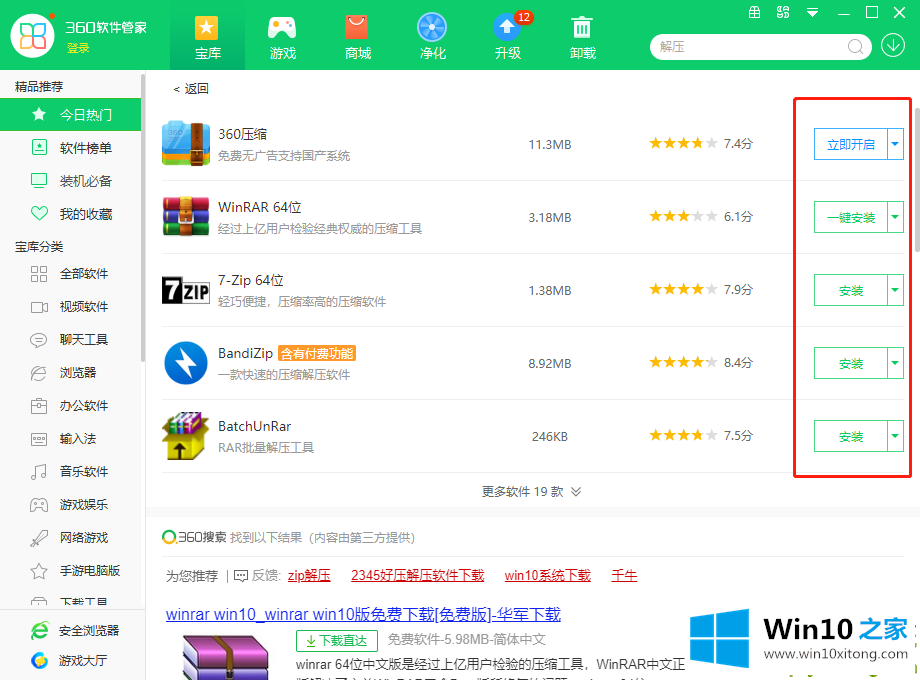Click the main list vertical scrollbar

click(x=916, y=179)
